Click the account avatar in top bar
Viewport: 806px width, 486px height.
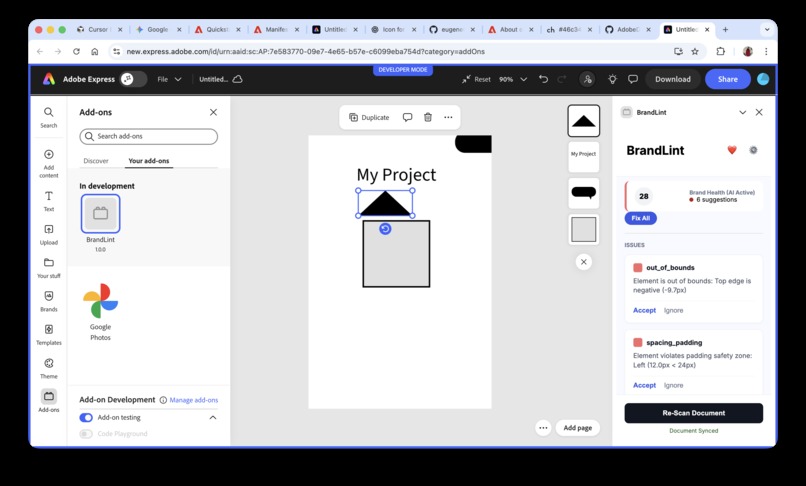coord(763,79)
